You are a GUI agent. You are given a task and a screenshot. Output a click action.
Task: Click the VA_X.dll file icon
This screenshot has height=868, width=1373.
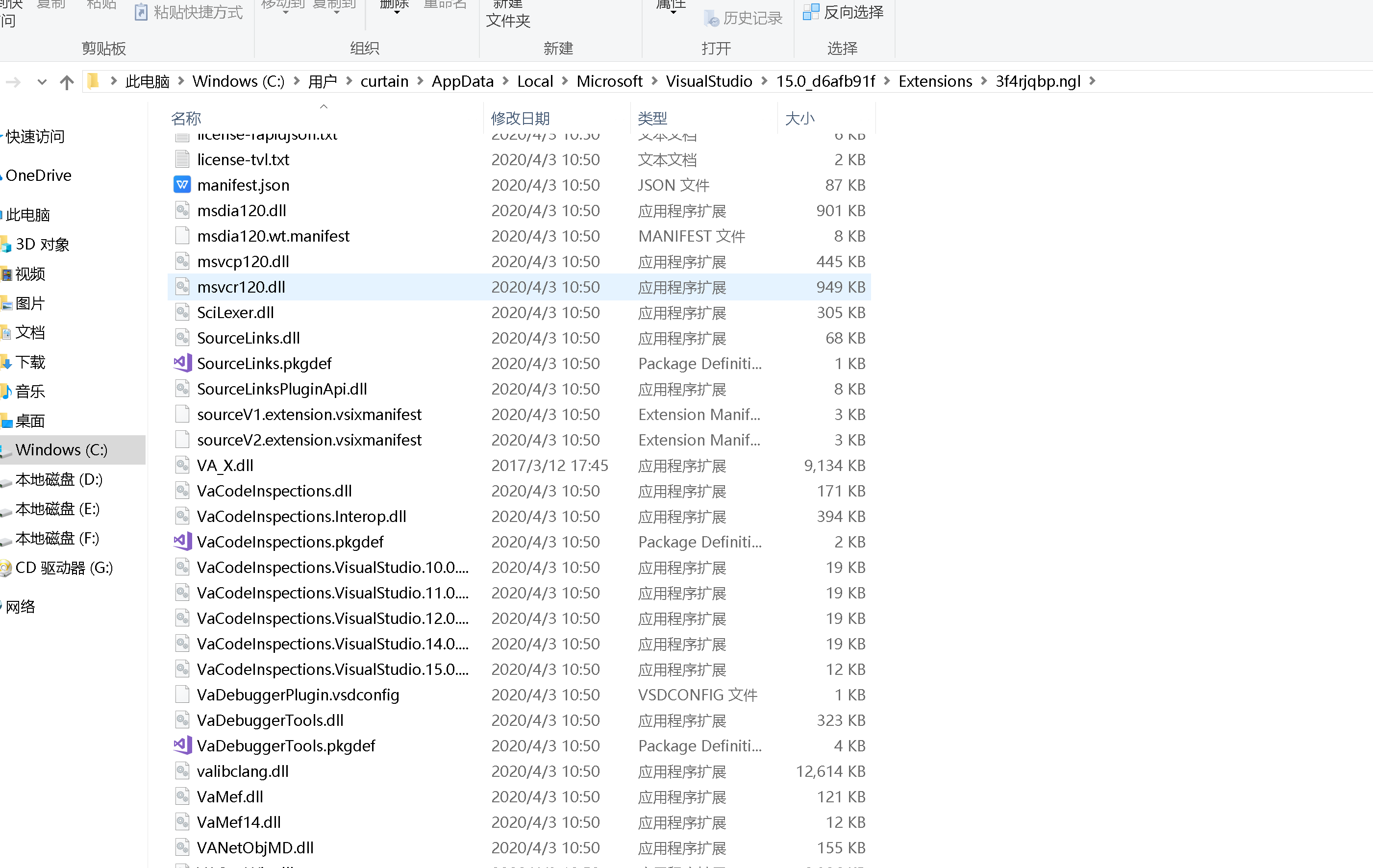tap(182, 465)
